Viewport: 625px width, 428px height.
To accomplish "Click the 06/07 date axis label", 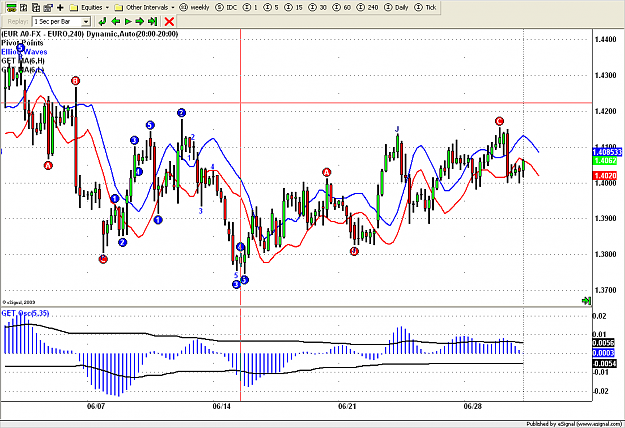I will coord(96,406).
